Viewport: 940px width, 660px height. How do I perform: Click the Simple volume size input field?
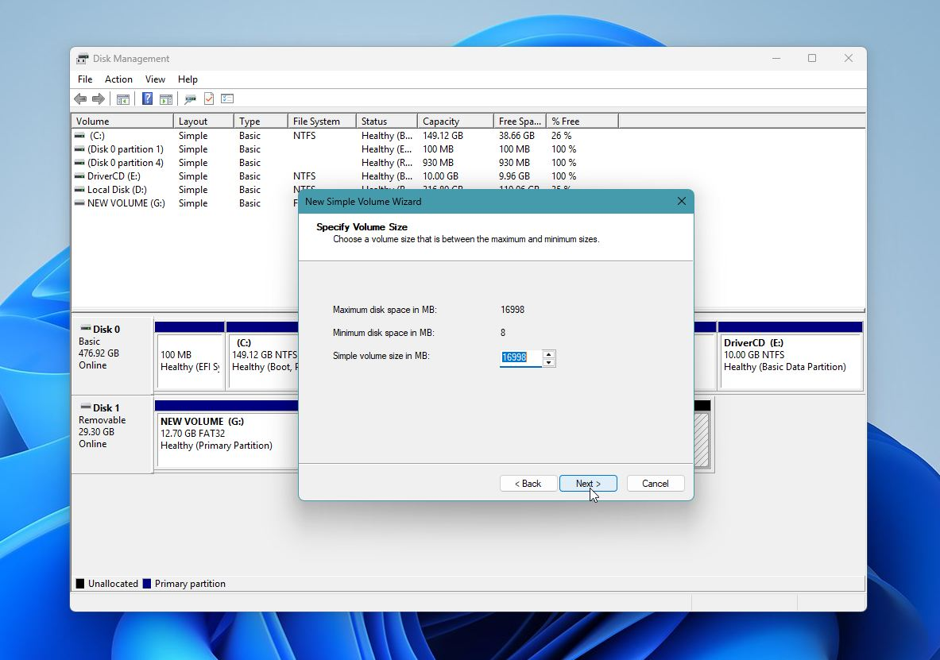[x=521, y=357]
